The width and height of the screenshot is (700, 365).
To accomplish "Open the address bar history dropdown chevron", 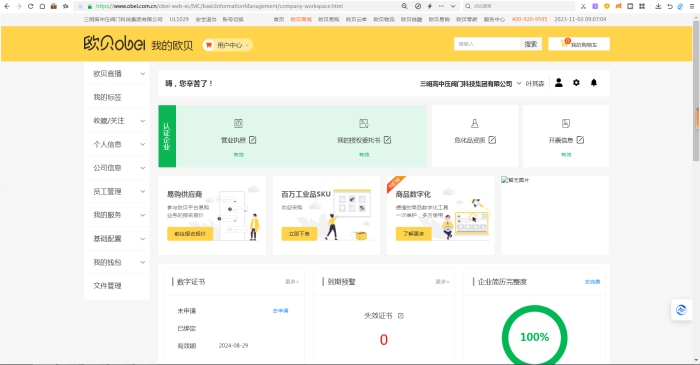I will (453, 6).
